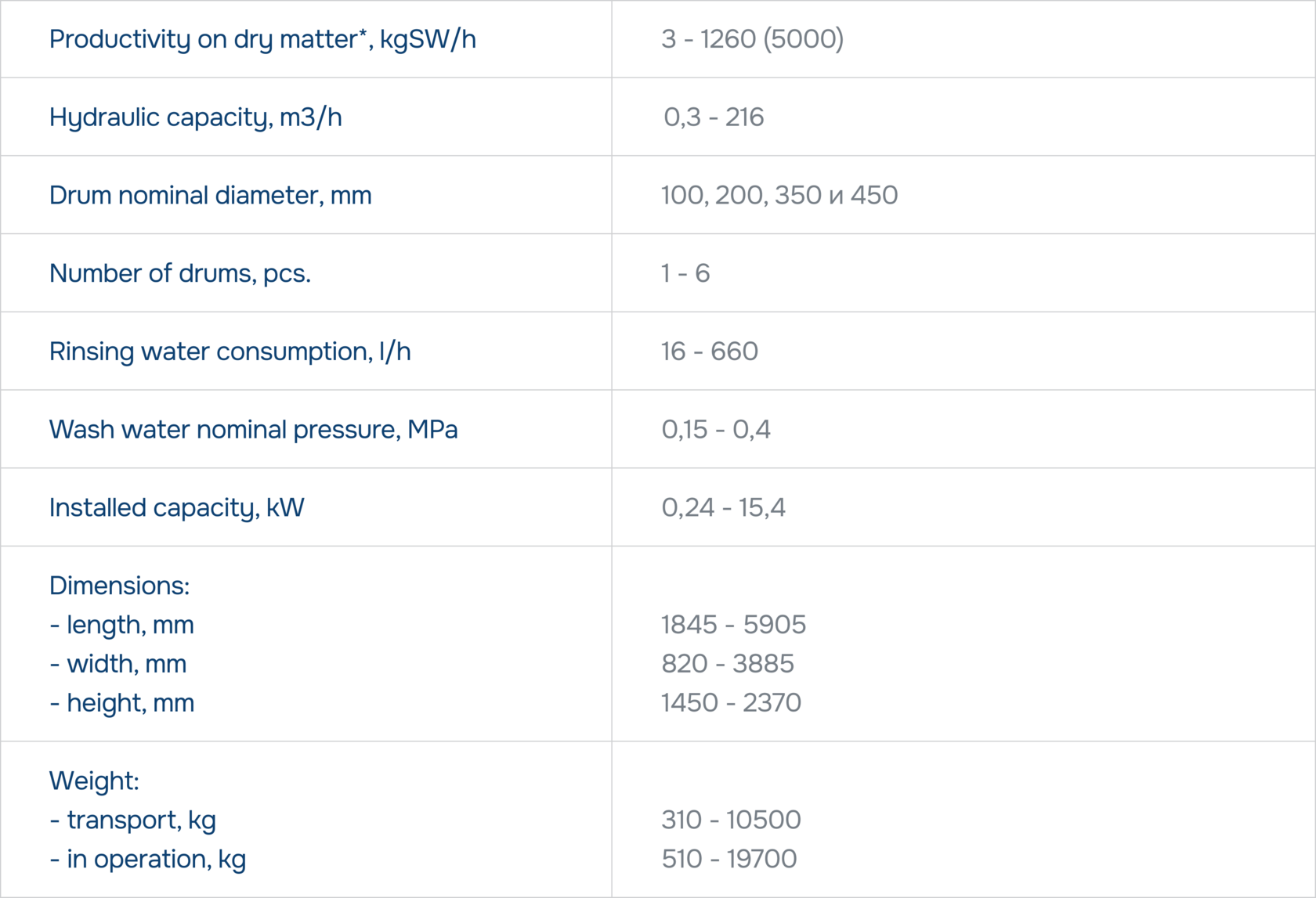Image resolution: width=1316 pixels, height=898 pixels.
Task: Select the productivity value 3 - 1260 (5000)
Action: (752, 39)
